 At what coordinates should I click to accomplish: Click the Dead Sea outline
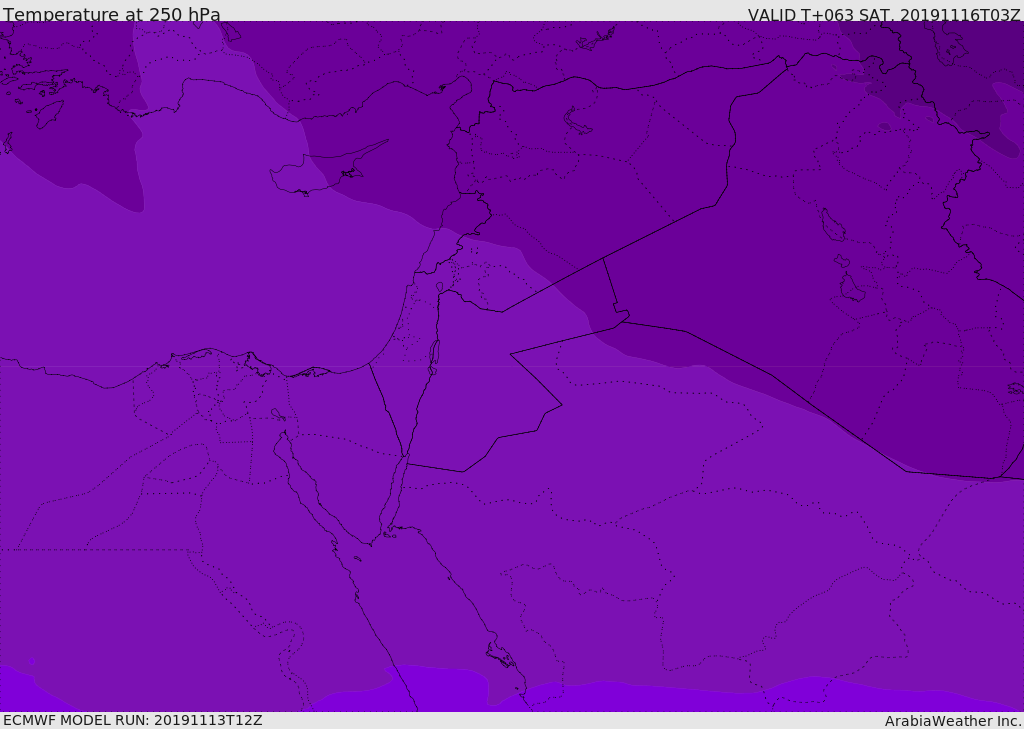click(x=434, y=354)
